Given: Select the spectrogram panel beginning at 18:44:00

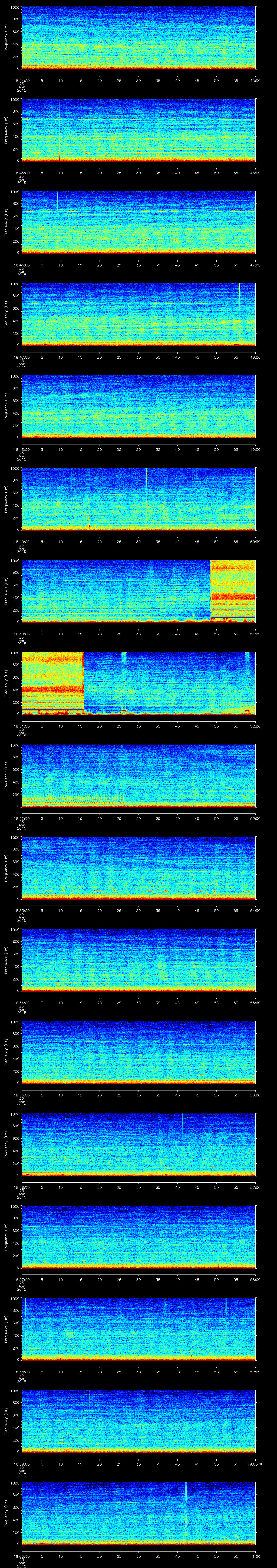Looking at the screenshot, I should coord(138,38).
